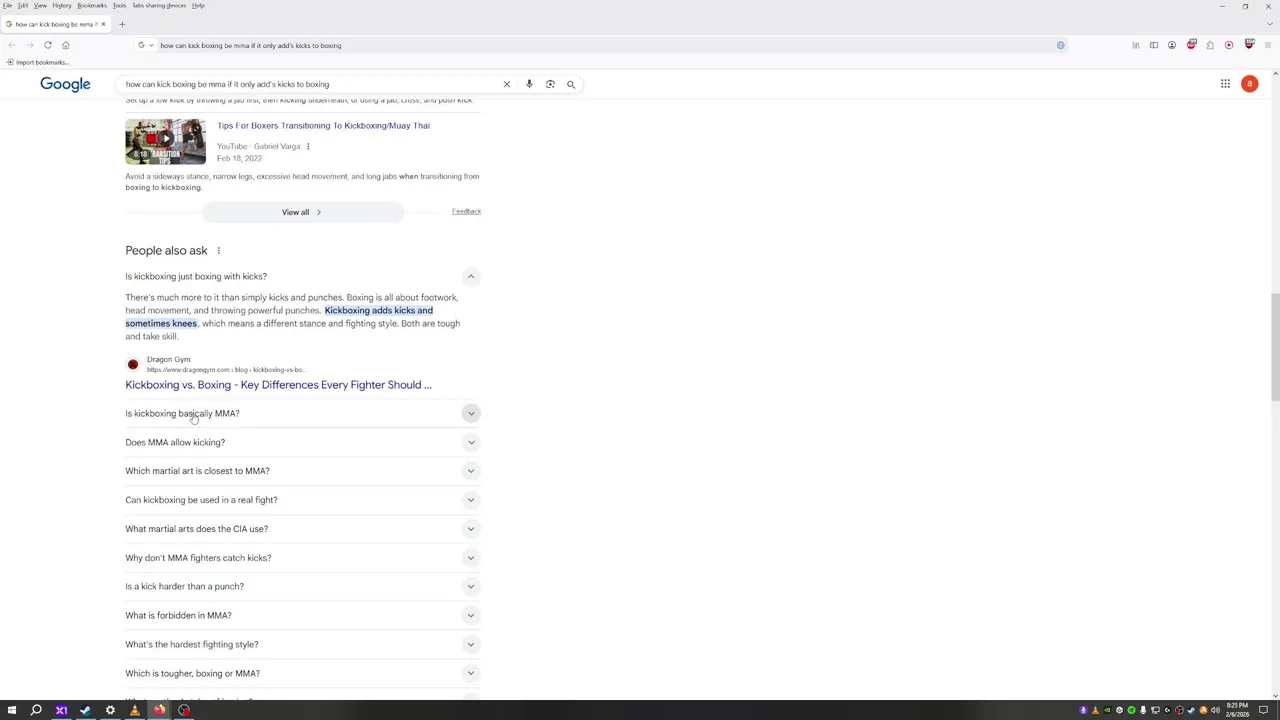This screenshot has width=1280, height=720.
Task: Open the Steam taskbar icon
Action: click(x=85, y=710)
